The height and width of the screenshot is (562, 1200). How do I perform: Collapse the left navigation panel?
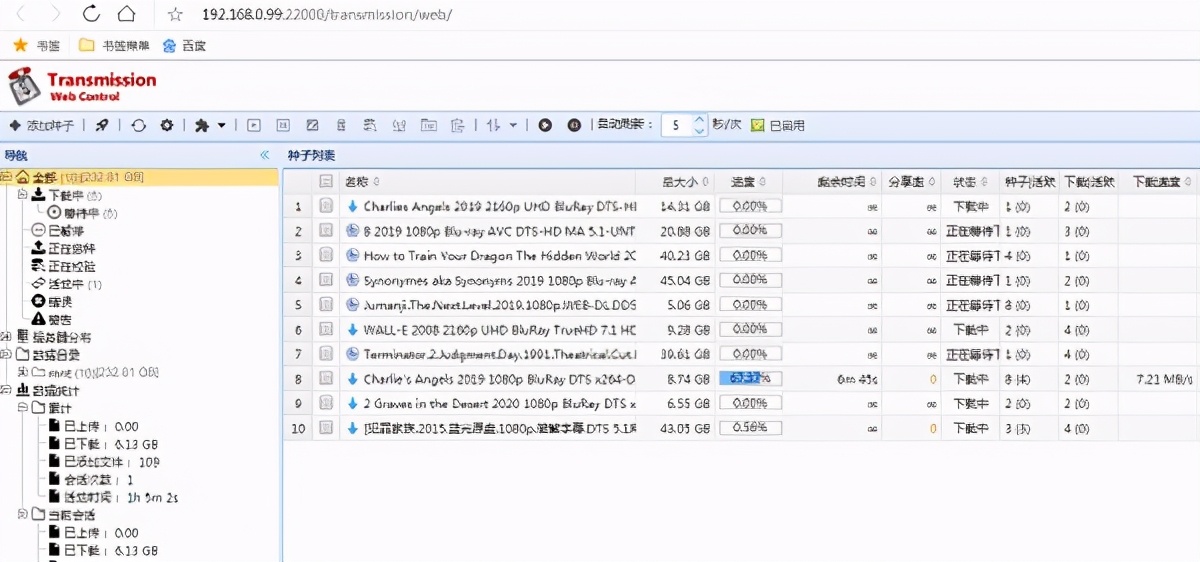coord(265,155)
